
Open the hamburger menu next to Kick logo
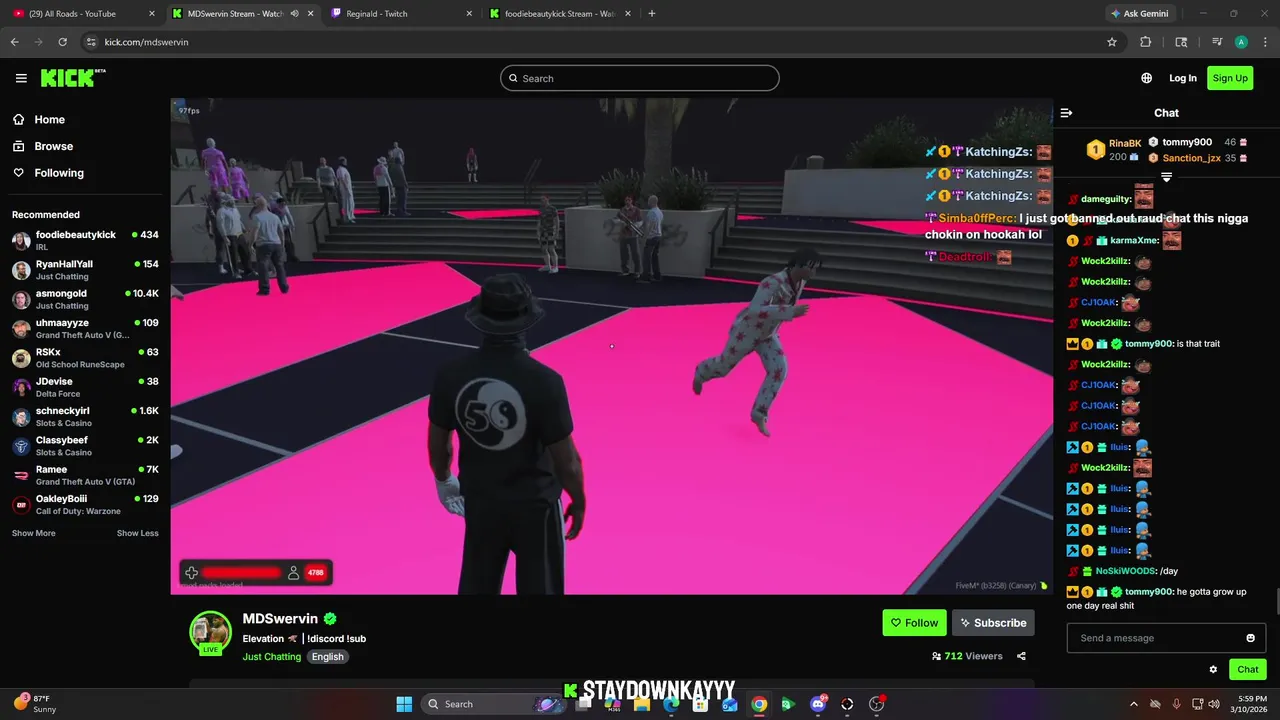point(21,78)
